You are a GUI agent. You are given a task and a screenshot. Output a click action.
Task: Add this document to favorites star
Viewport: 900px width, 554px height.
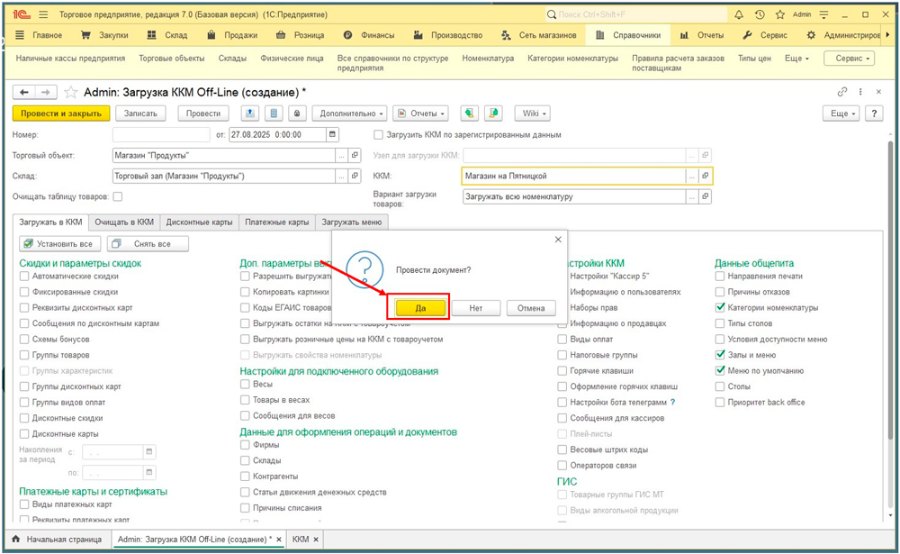pyautogui.click(x=71, y=92)
